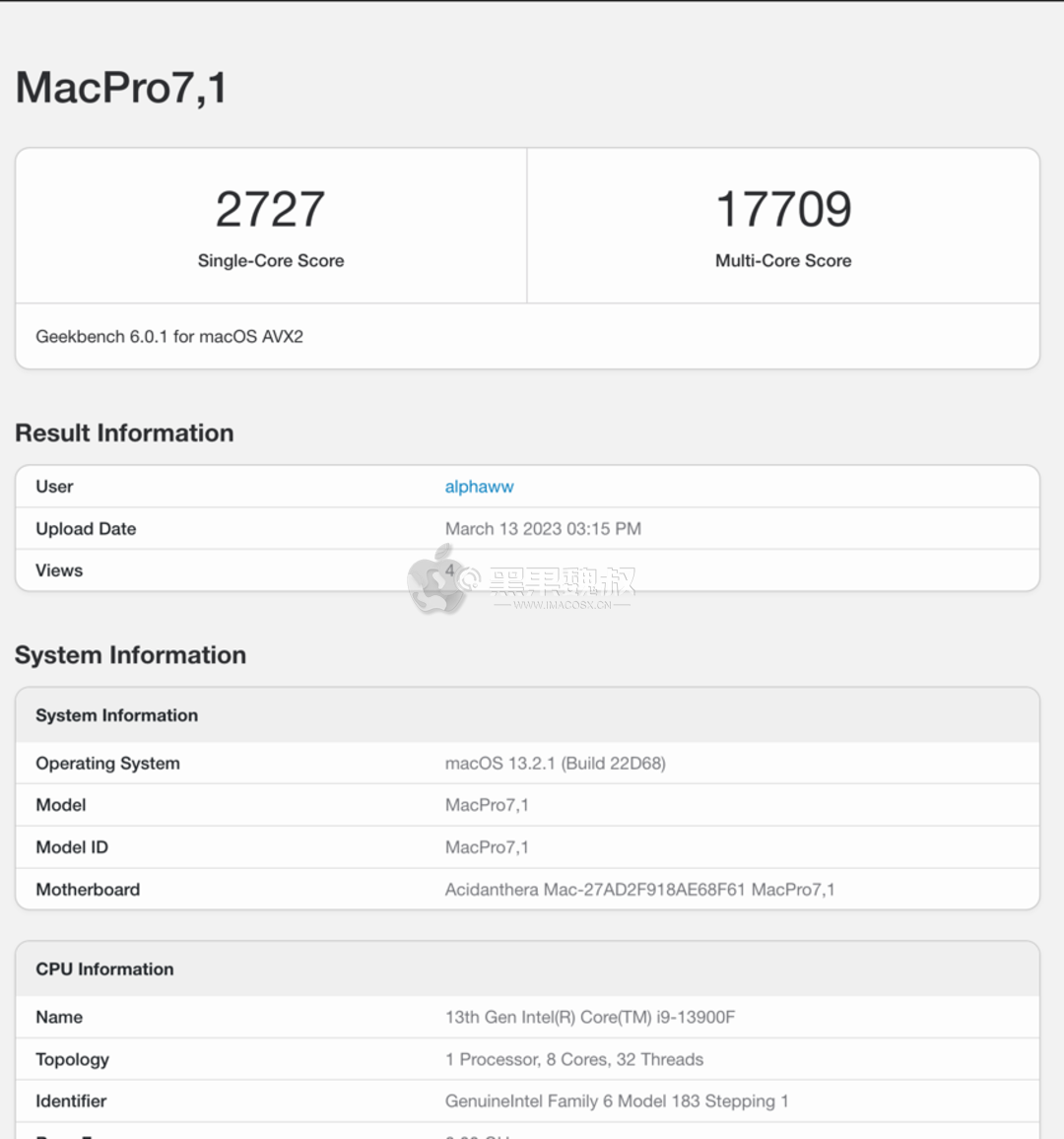Viewport: 1064px width, 1139px height.
Task: Select the GenuineIntel Family 6 Model 183 value
Action: (x=617, y=1102)
